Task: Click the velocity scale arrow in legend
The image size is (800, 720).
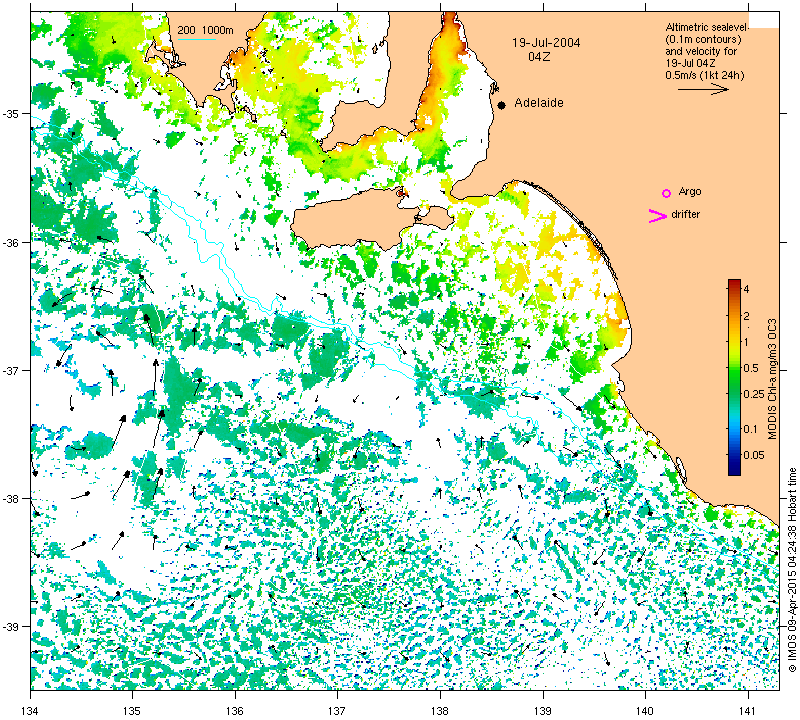Action: [x=703, y=89]
